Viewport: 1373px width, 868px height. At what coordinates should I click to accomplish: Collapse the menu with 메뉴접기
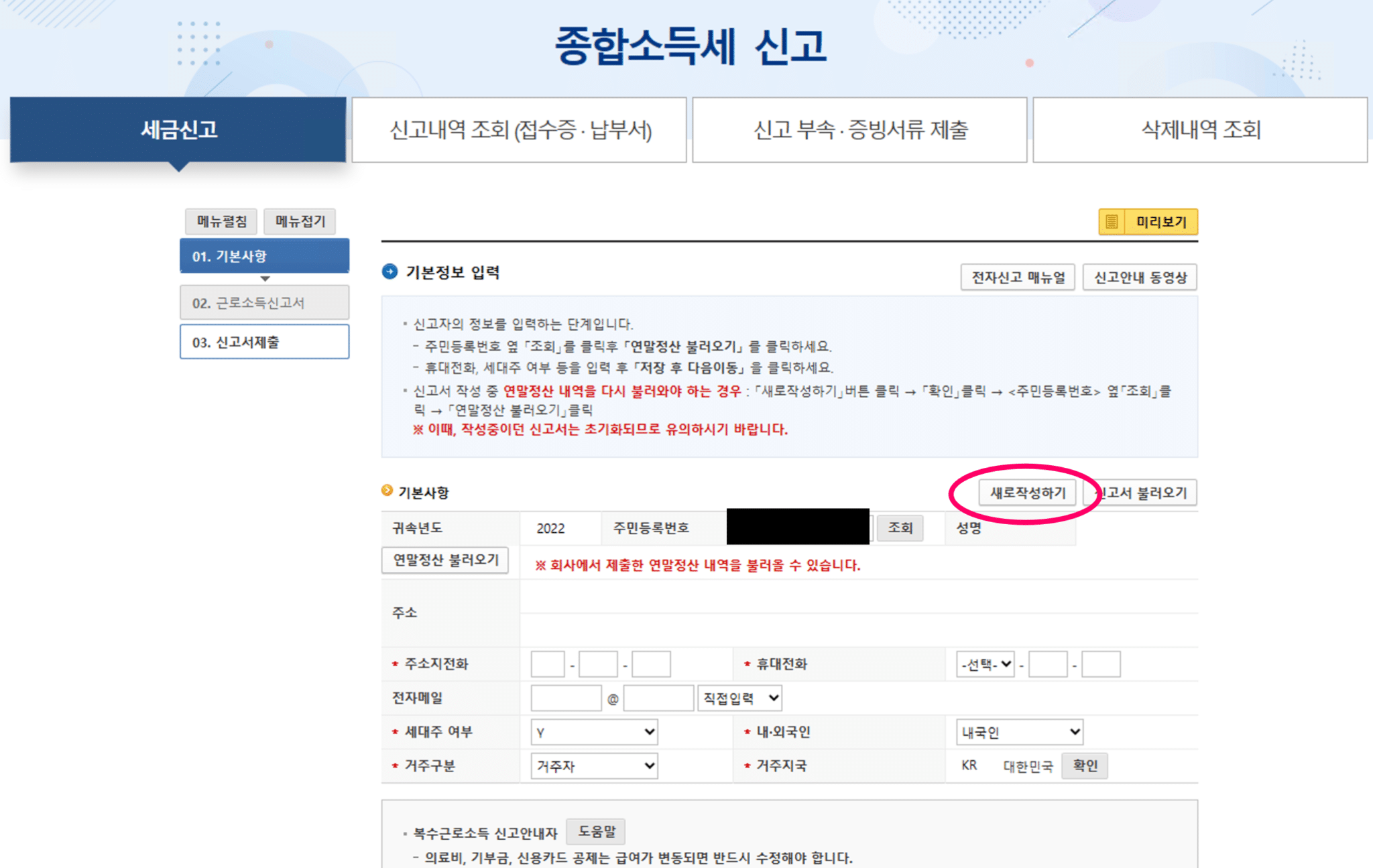click(300, 221)
